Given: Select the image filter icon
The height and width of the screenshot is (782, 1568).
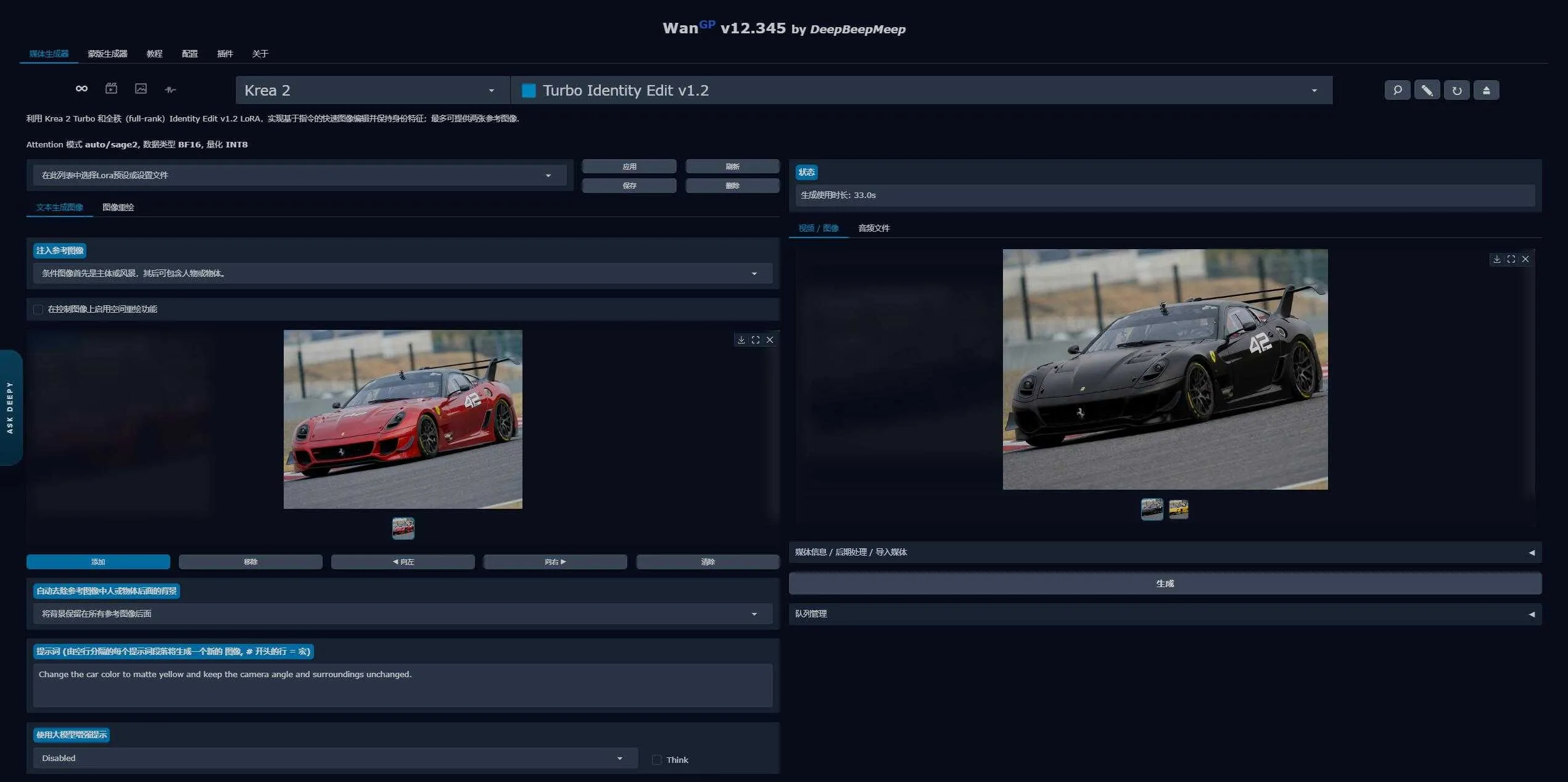Looking at the screenshot, I should click(141, 89).
